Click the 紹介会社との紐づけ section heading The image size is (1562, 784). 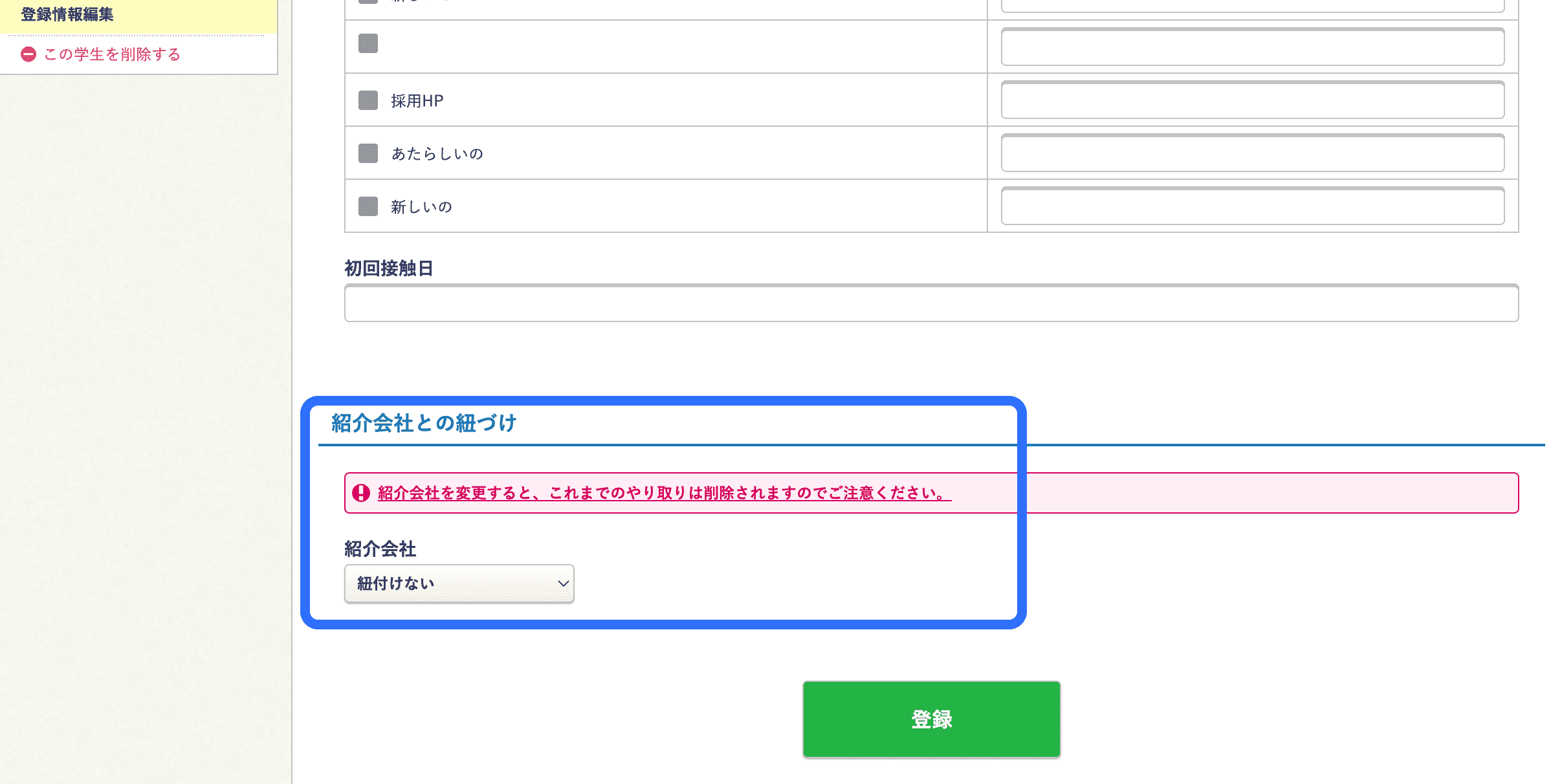[424, 423]
